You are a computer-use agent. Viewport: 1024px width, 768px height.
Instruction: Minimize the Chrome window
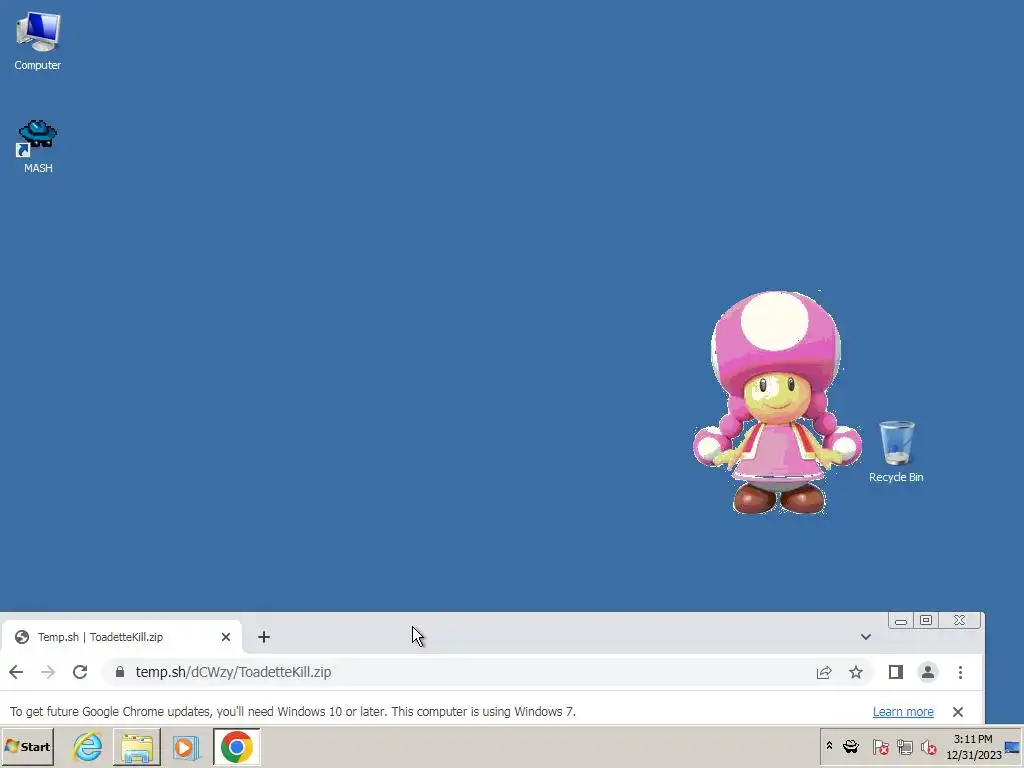pos(901,620)
